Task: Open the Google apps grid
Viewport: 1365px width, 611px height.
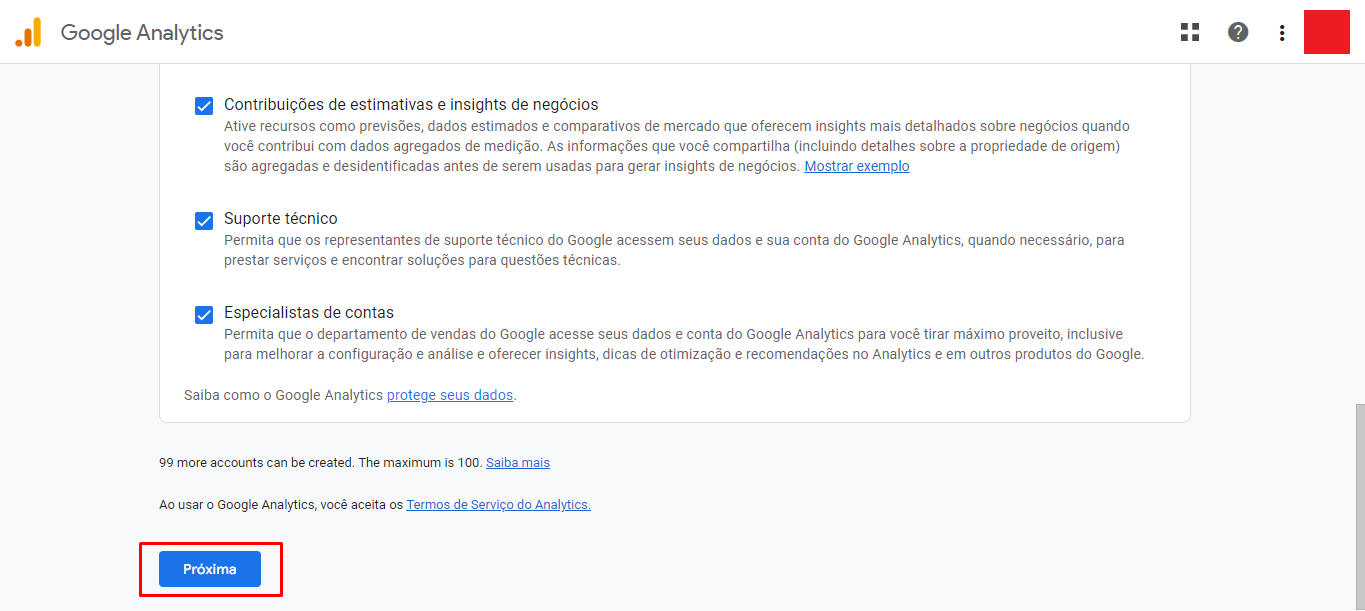Action: tap(1190, 32)
